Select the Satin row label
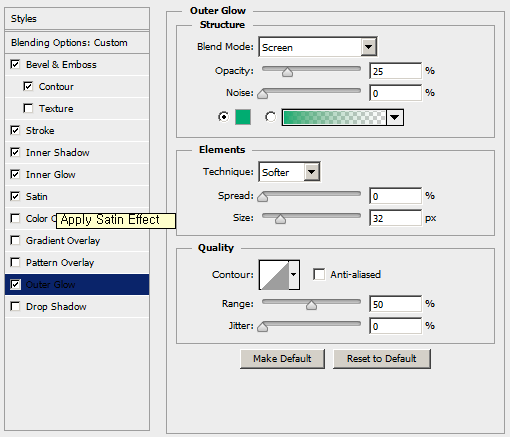The image size is (510, 437). tap(37, 196)
